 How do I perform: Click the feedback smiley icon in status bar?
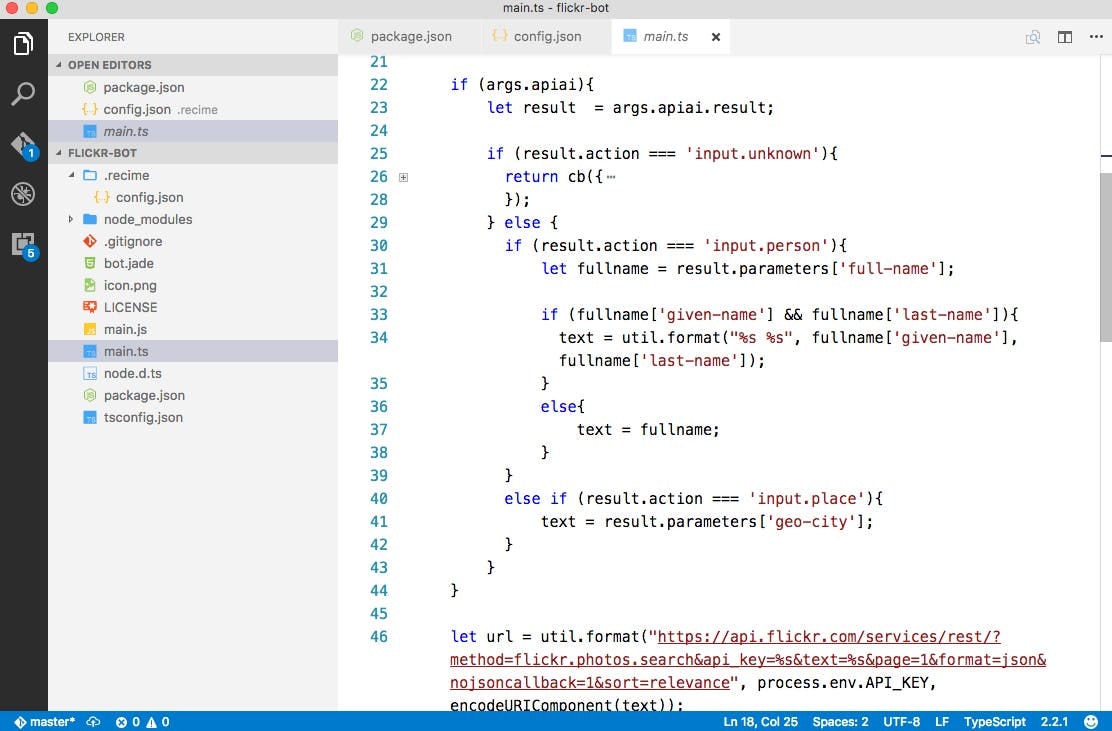(1091, 722)
